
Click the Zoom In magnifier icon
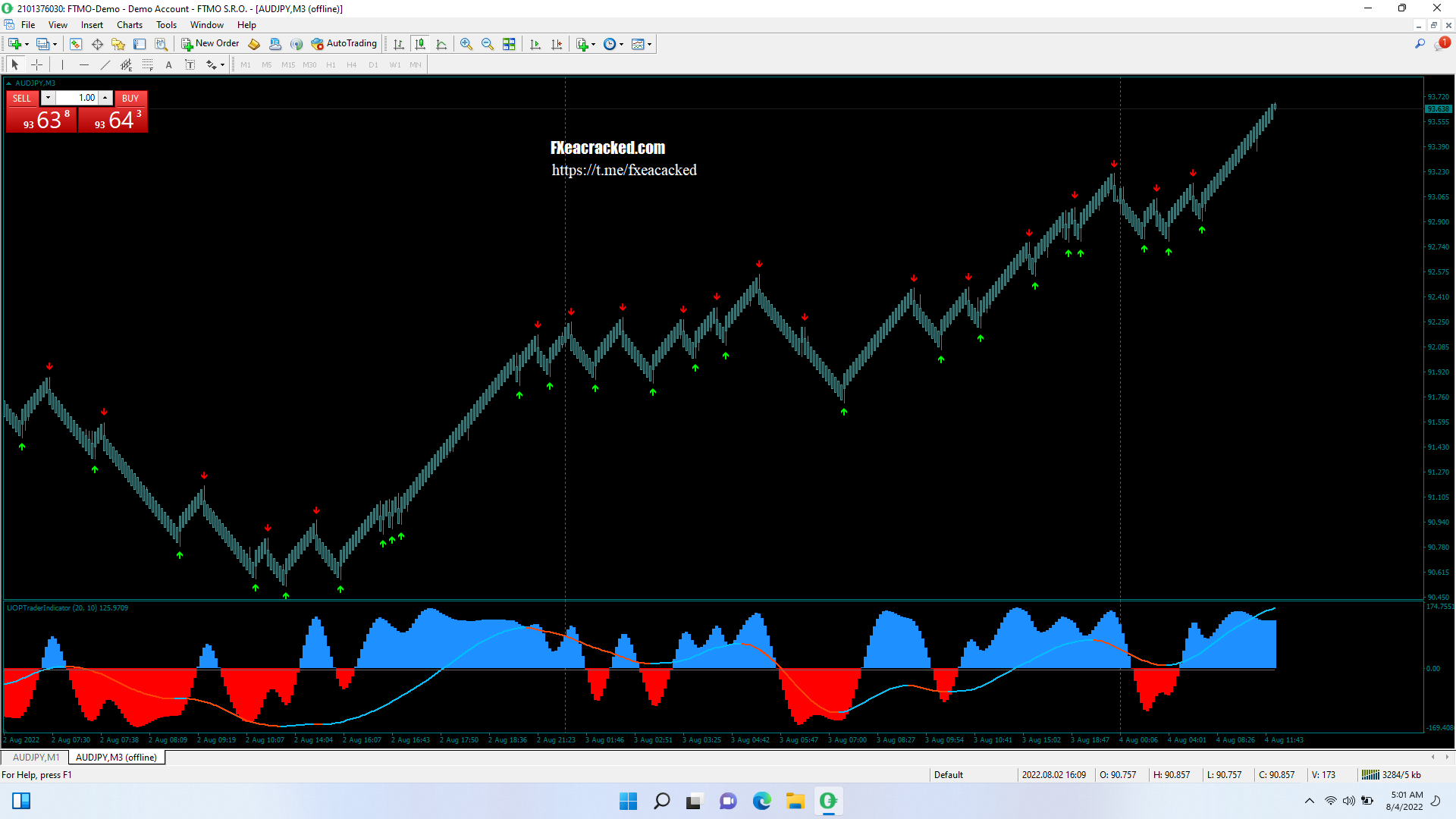tap(466, 44)
